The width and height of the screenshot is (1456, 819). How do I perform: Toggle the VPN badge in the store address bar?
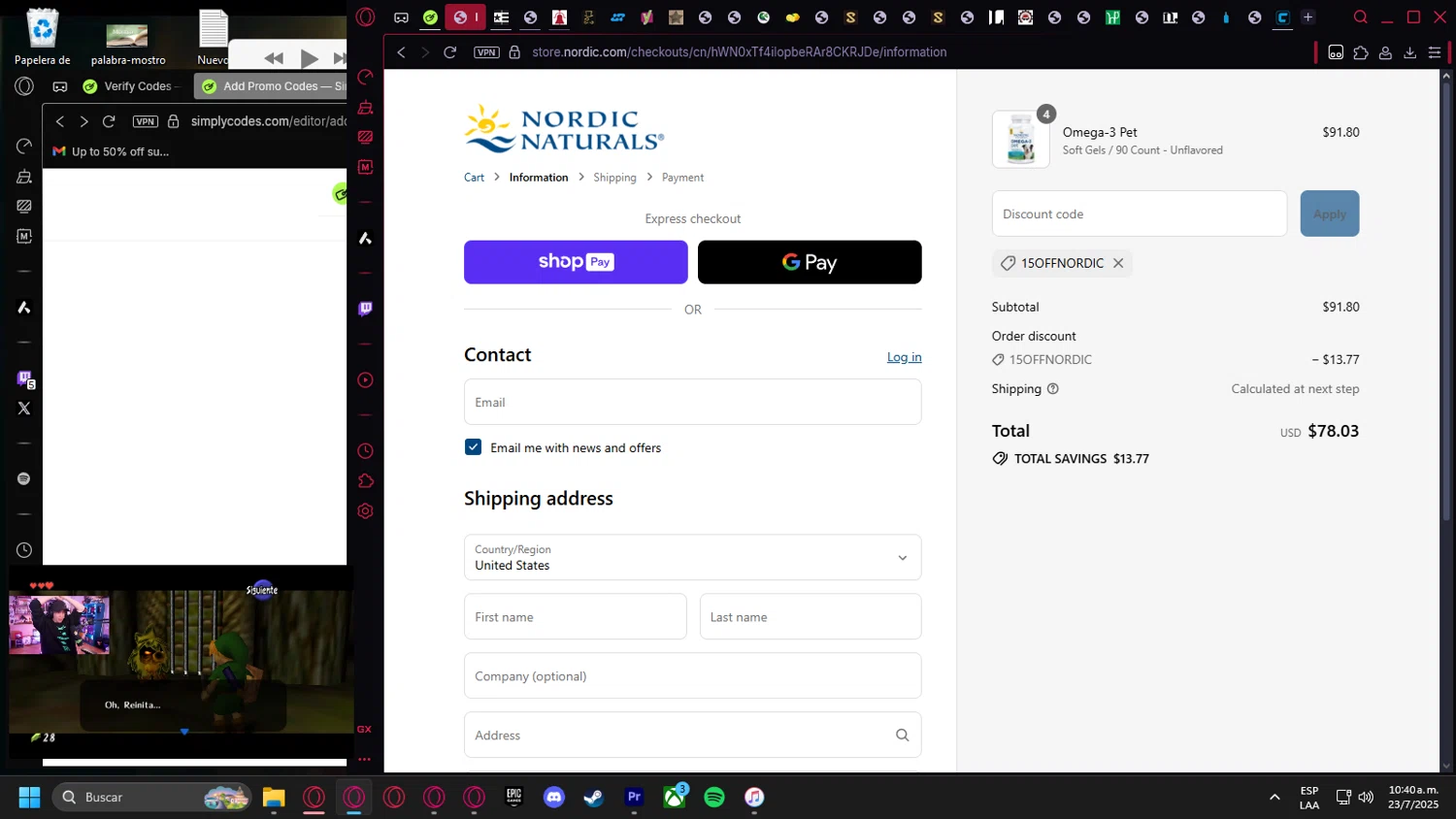[486, 52]
